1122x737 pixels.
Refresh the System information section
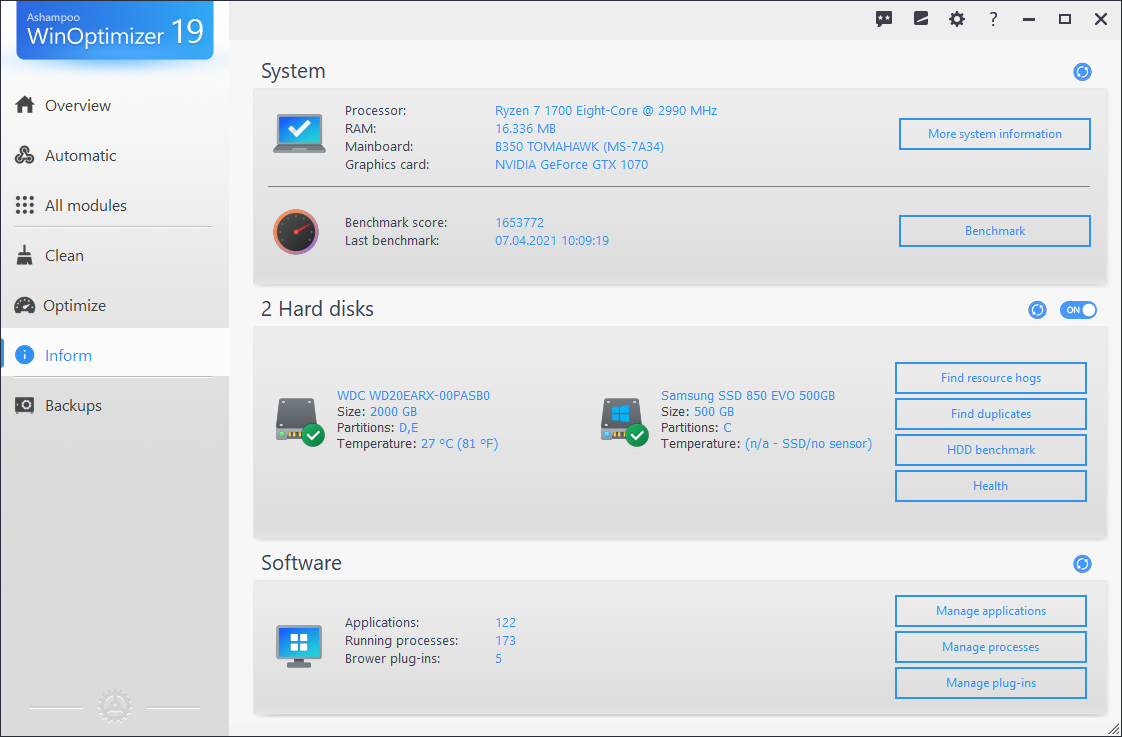point(1082,72)
